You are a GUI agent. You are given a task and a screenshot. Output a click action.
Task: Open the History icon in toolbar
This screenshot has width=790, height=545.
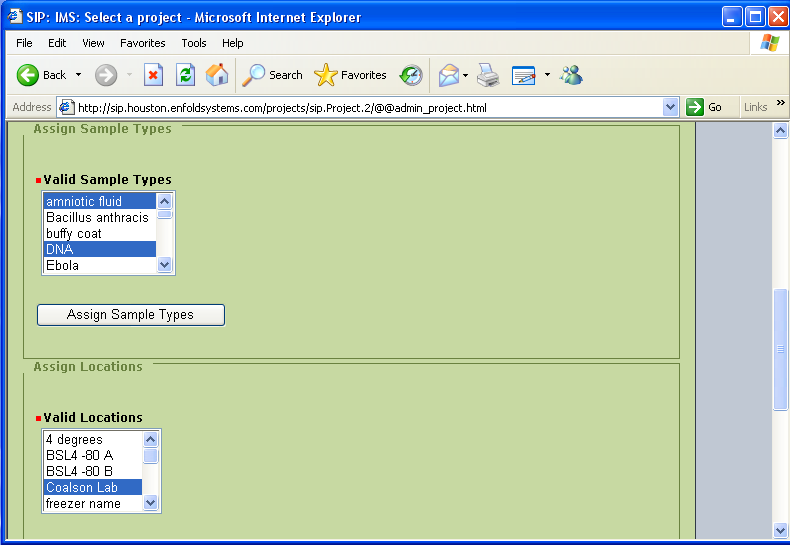tap(411, 75)
